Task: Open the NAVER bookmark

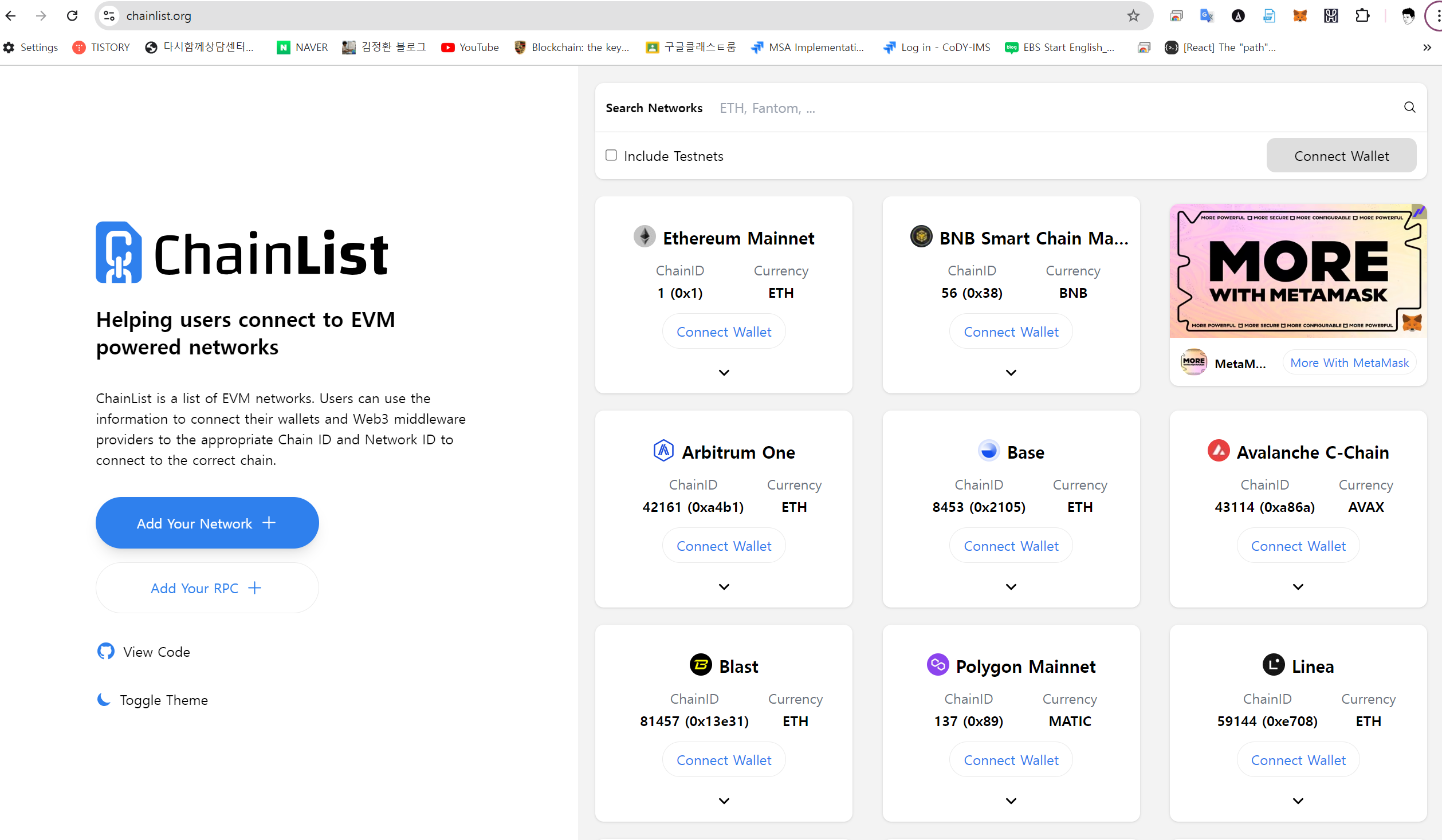Action: (302, 48)
